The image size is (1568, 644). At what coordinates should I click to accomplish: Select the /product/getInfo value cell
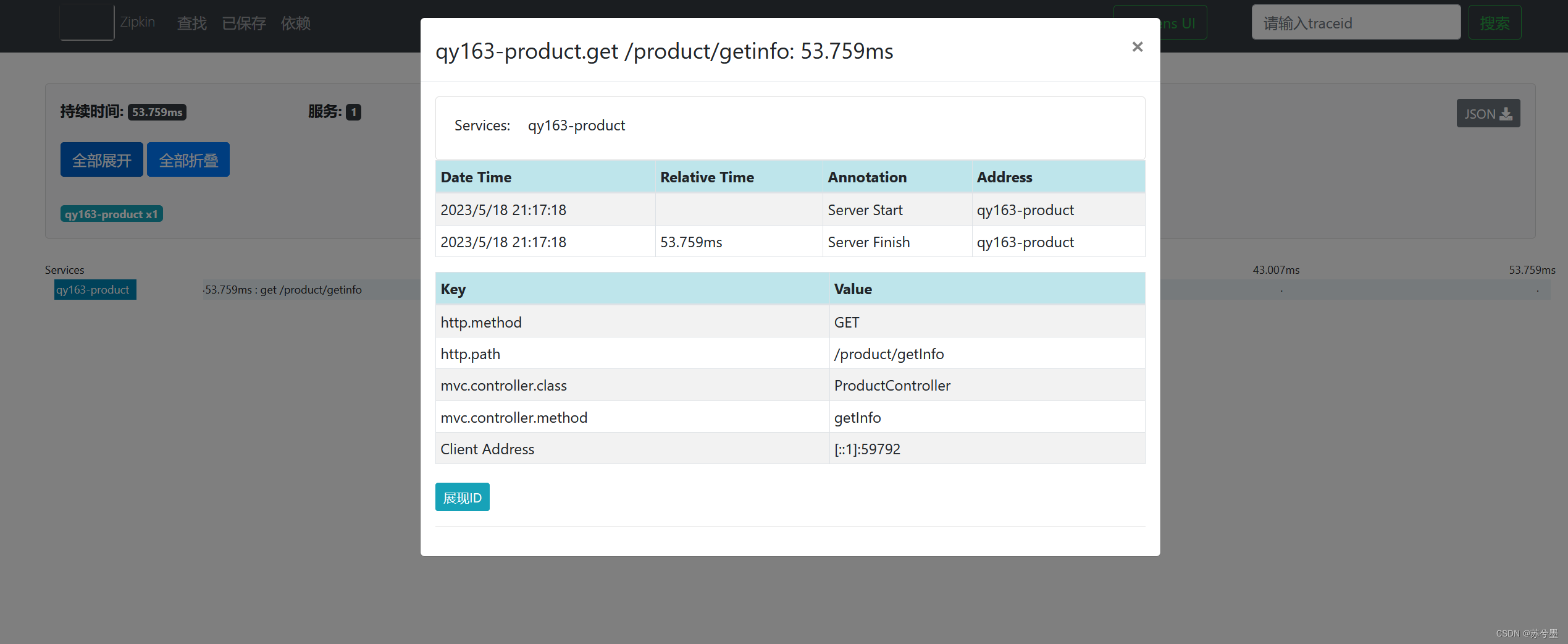pos(987,354)
